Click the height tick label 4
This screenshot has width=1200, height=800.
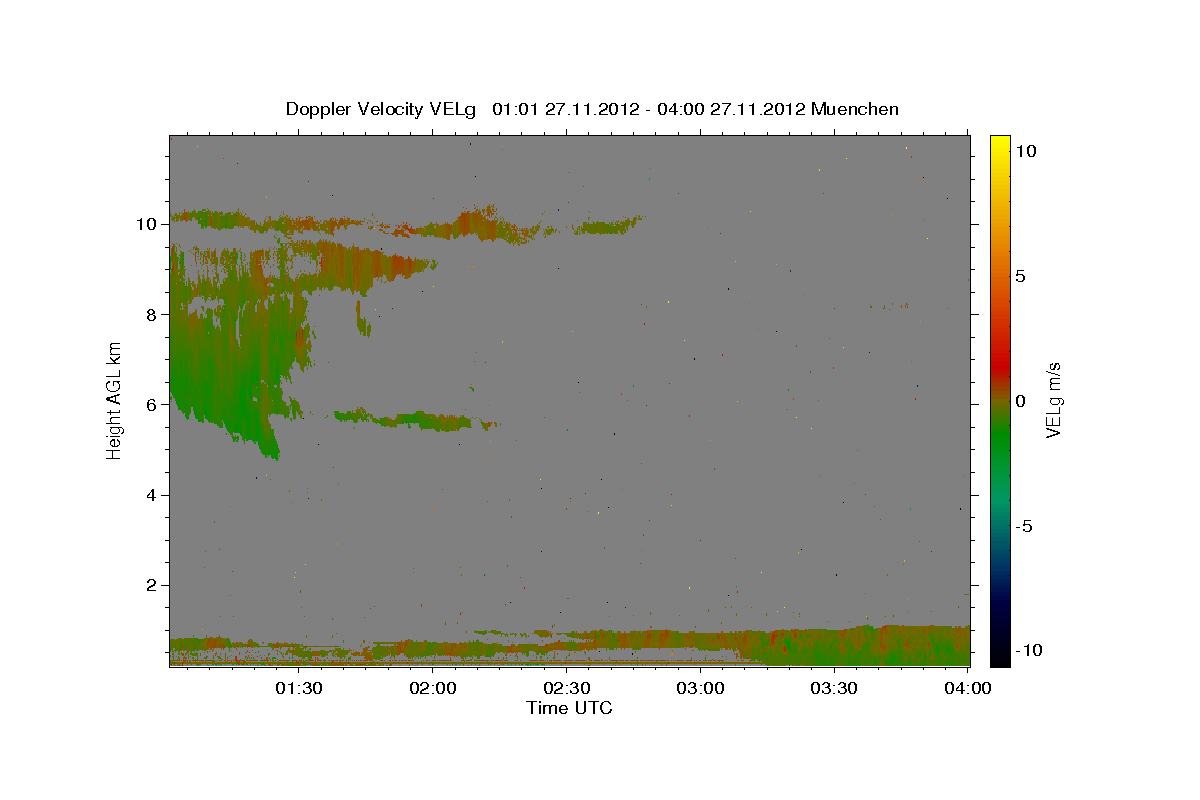(x=153, y=495)
